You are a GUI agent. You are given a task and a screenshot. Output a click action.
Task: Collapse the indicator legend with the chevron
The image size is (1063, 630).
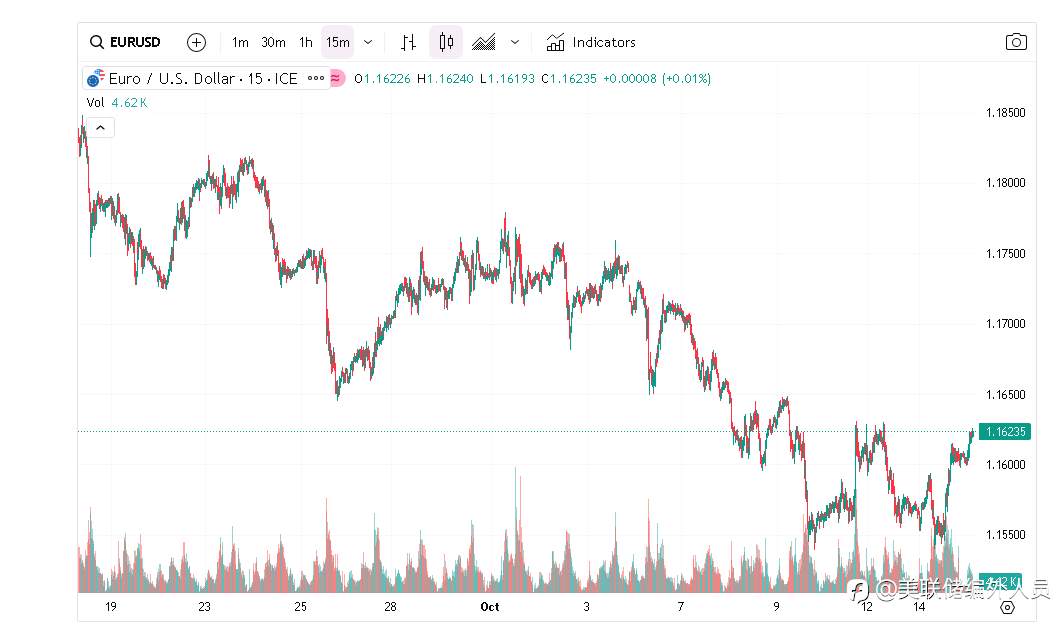pyautogui.click(x=102, y=127)
